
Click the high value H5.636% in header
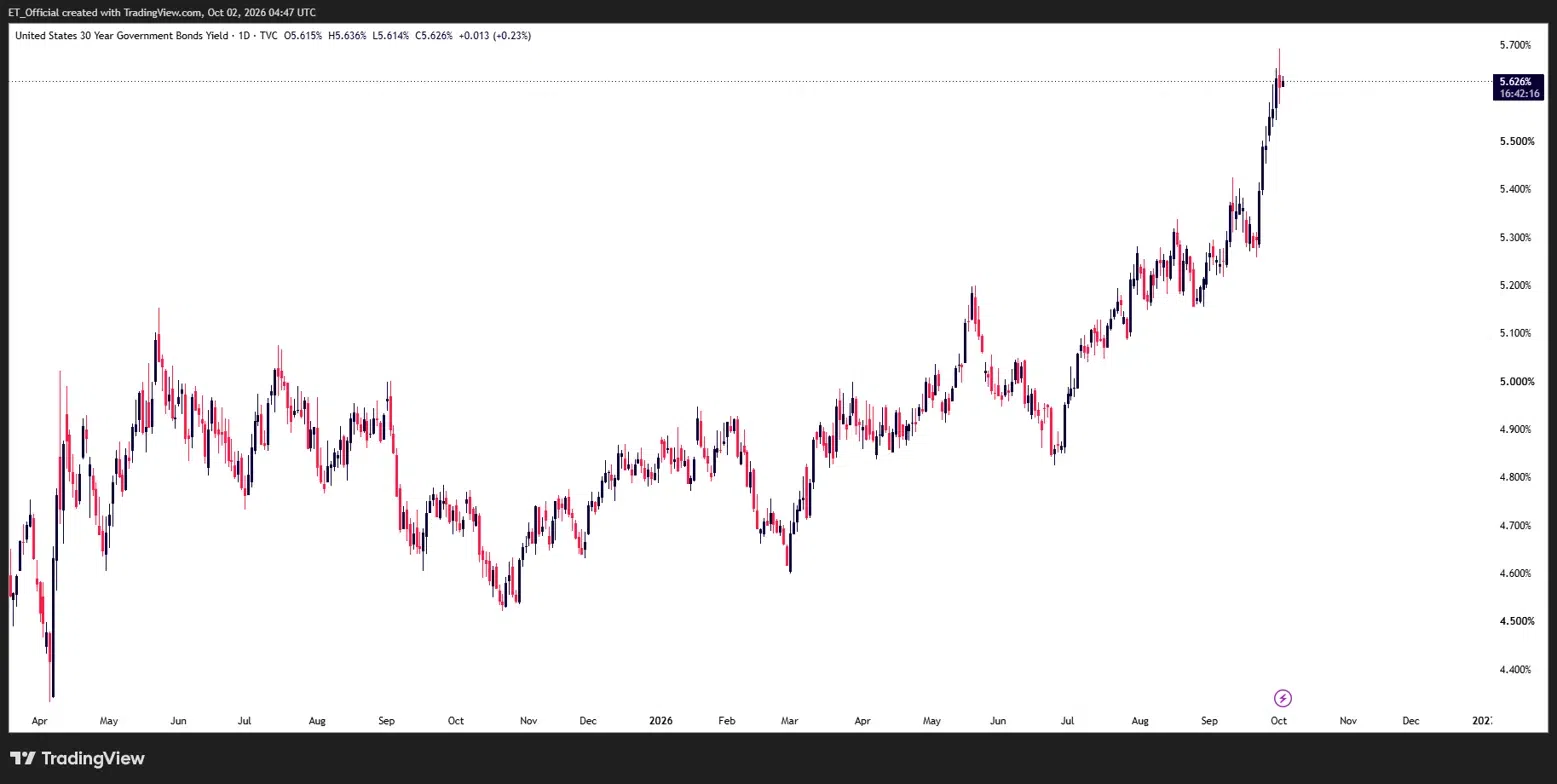[345, 35]
